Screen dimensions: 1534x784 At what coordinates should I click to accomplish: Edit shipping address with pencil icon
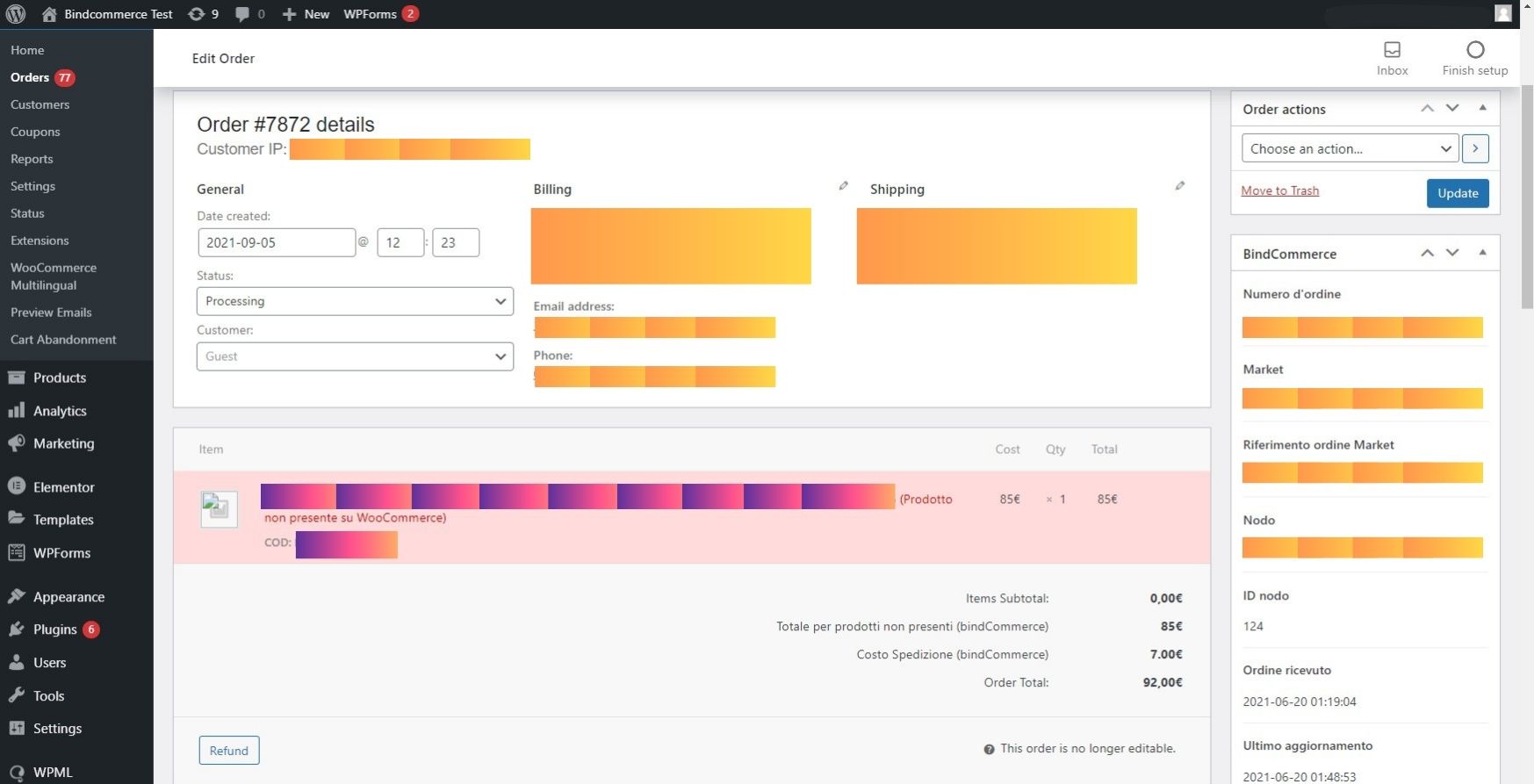coord(1179,186)
